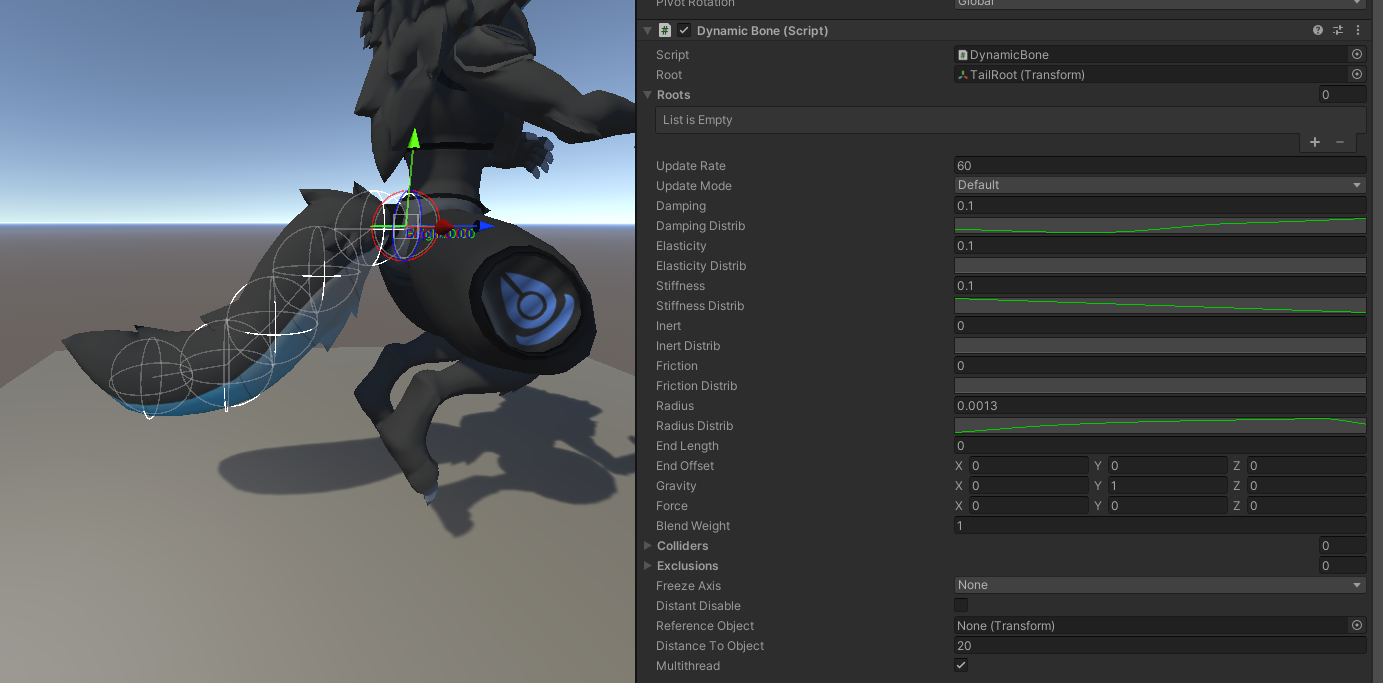Open object picker for Root TailRoot field
Viewport: 1383px width, 683px height.
[1357, 75]
